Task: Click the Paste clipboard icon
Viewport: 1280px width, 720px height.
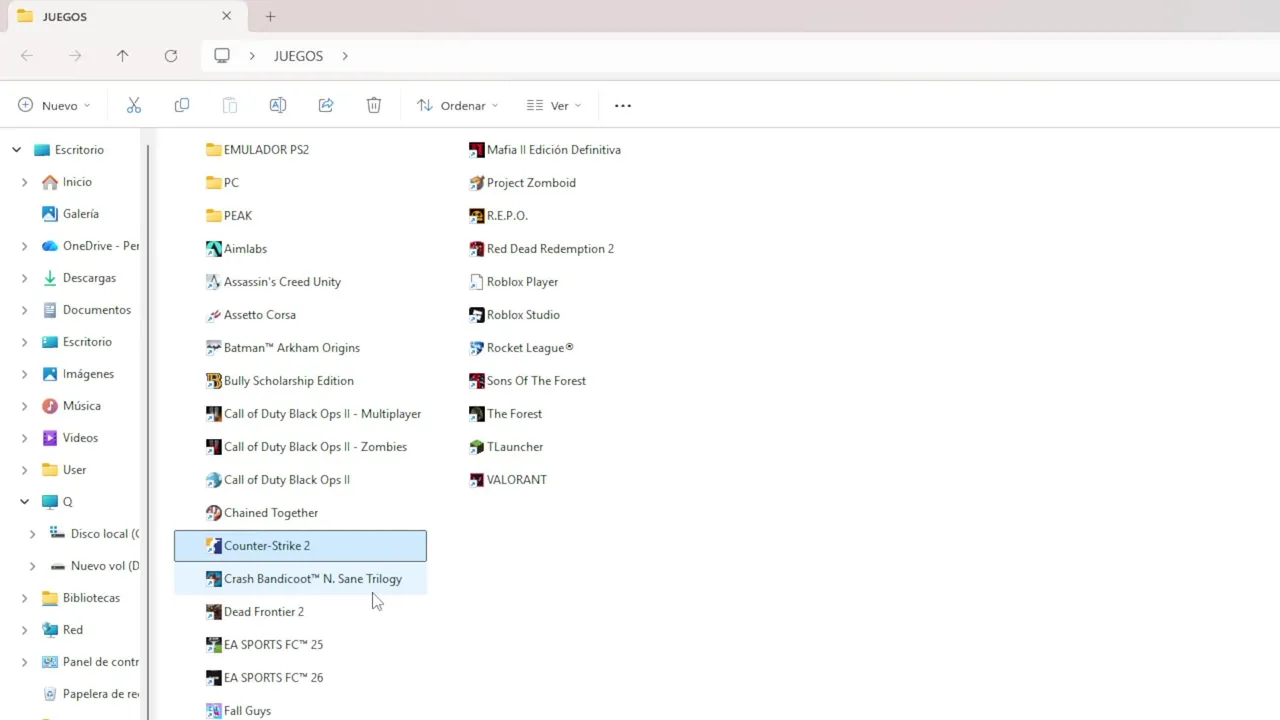Action: 230,105
